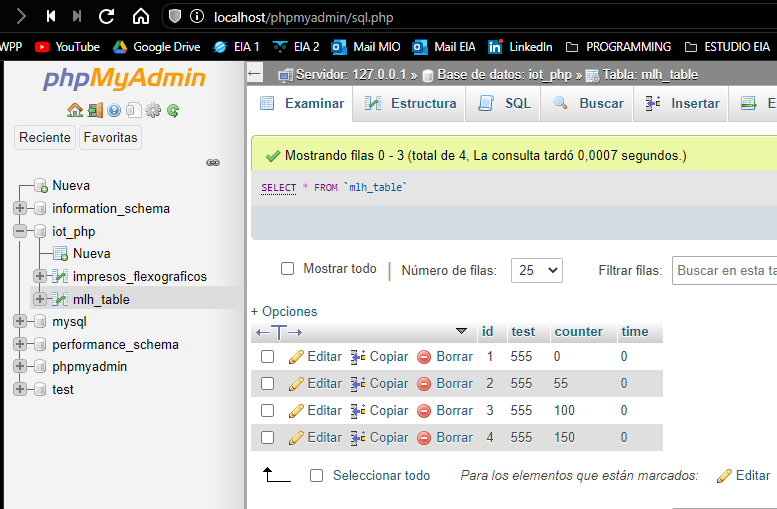Click Base de datos: iot_php breadcrumb
This screenshot has width=777, height=509.
504,75
